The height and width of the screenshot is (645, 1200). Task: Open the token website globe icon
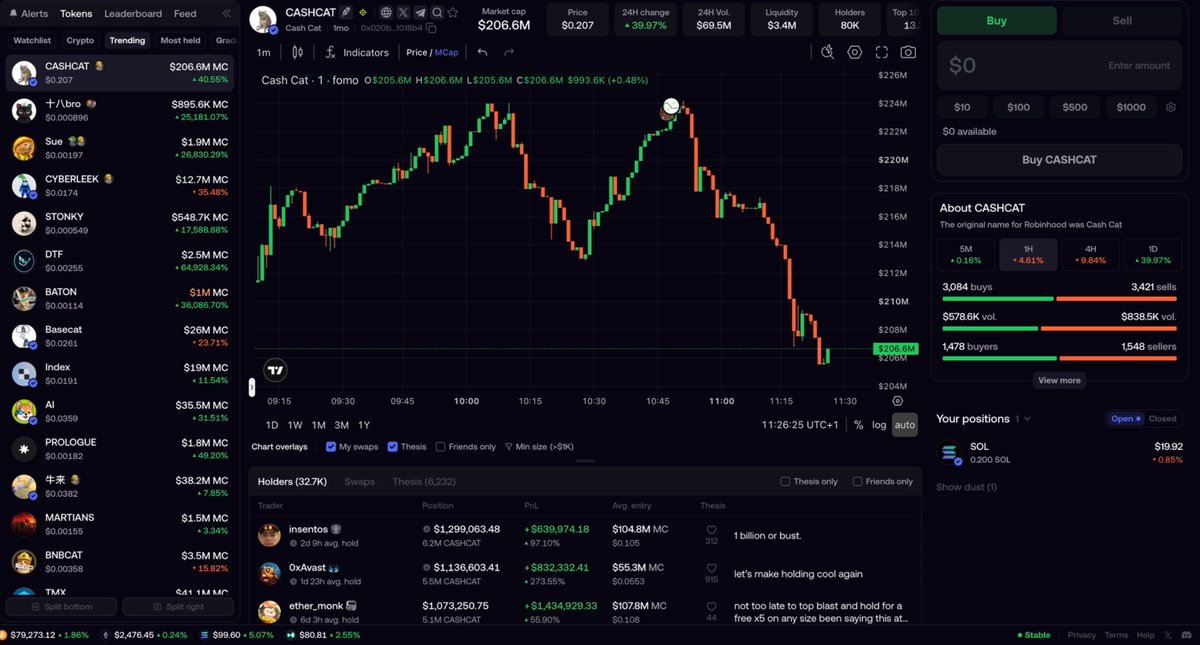click(x=387, y=12)
